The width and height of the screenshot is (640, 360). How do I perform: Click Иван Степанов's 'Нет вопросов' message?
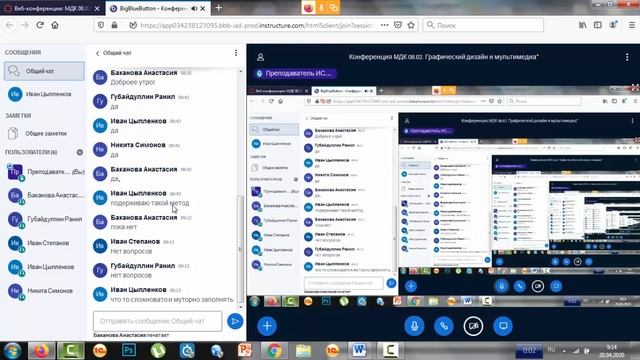(x=131, y=251)
